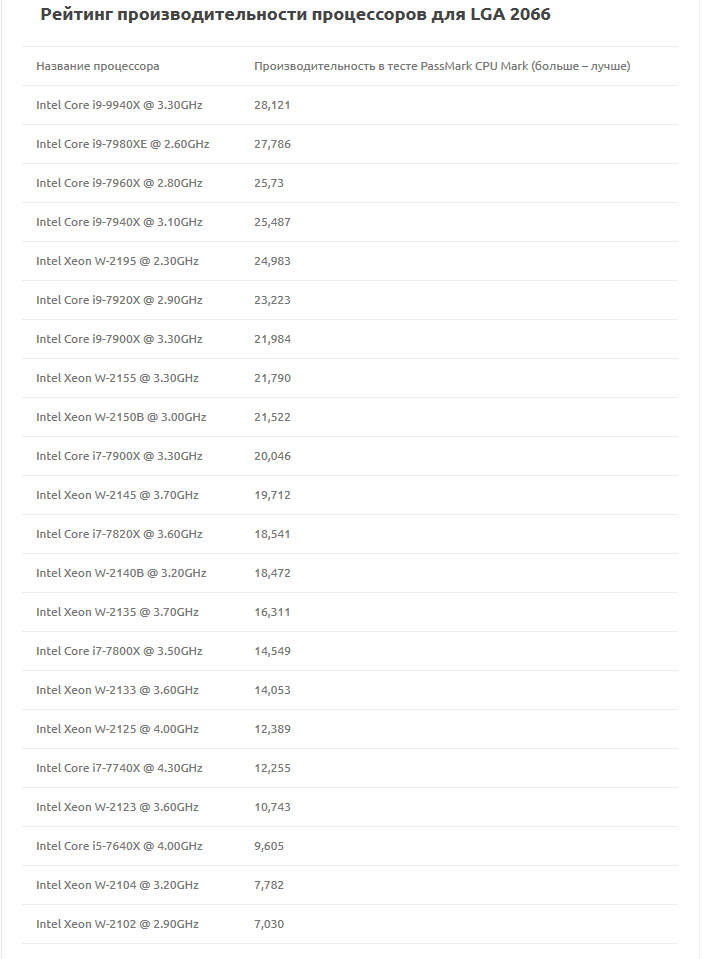Select Intel Core i9-7940X @ 3.10GHz
703x959 pixels.
pyautogui.click(x=119, y=222)
